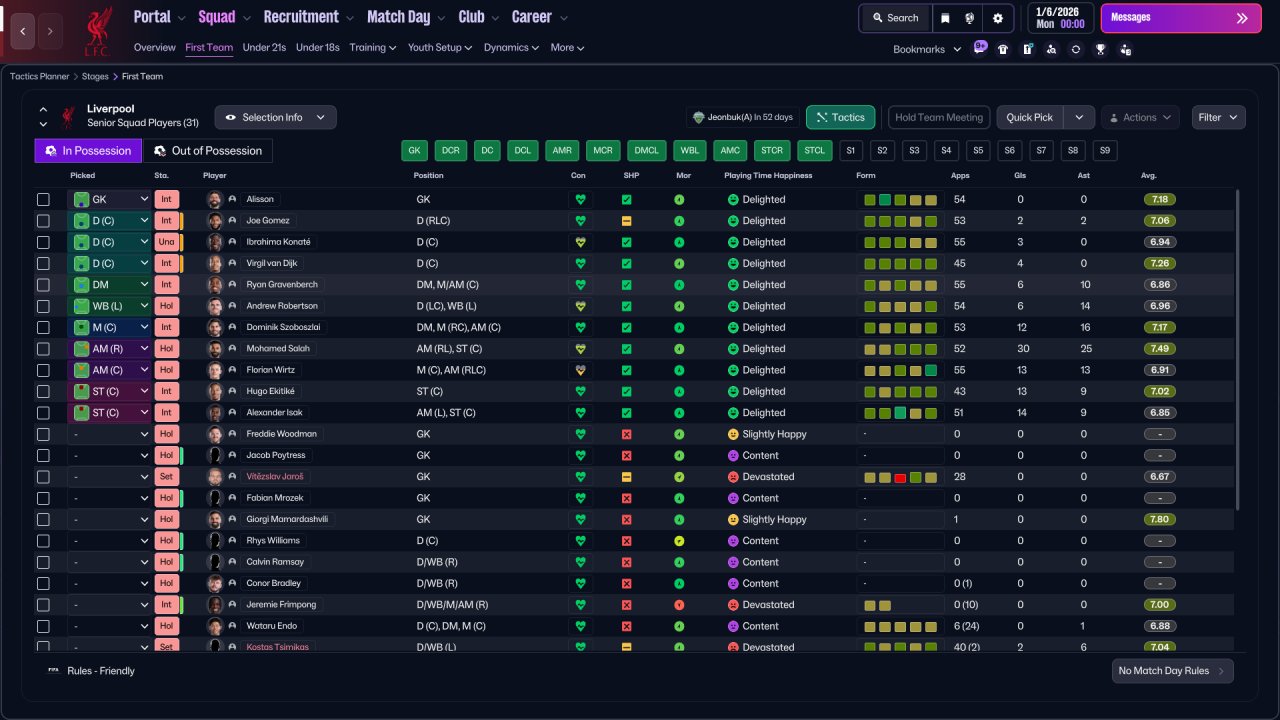
Task: Click the shirt kit shortcut icon
Action: (x=1003, y=49)
